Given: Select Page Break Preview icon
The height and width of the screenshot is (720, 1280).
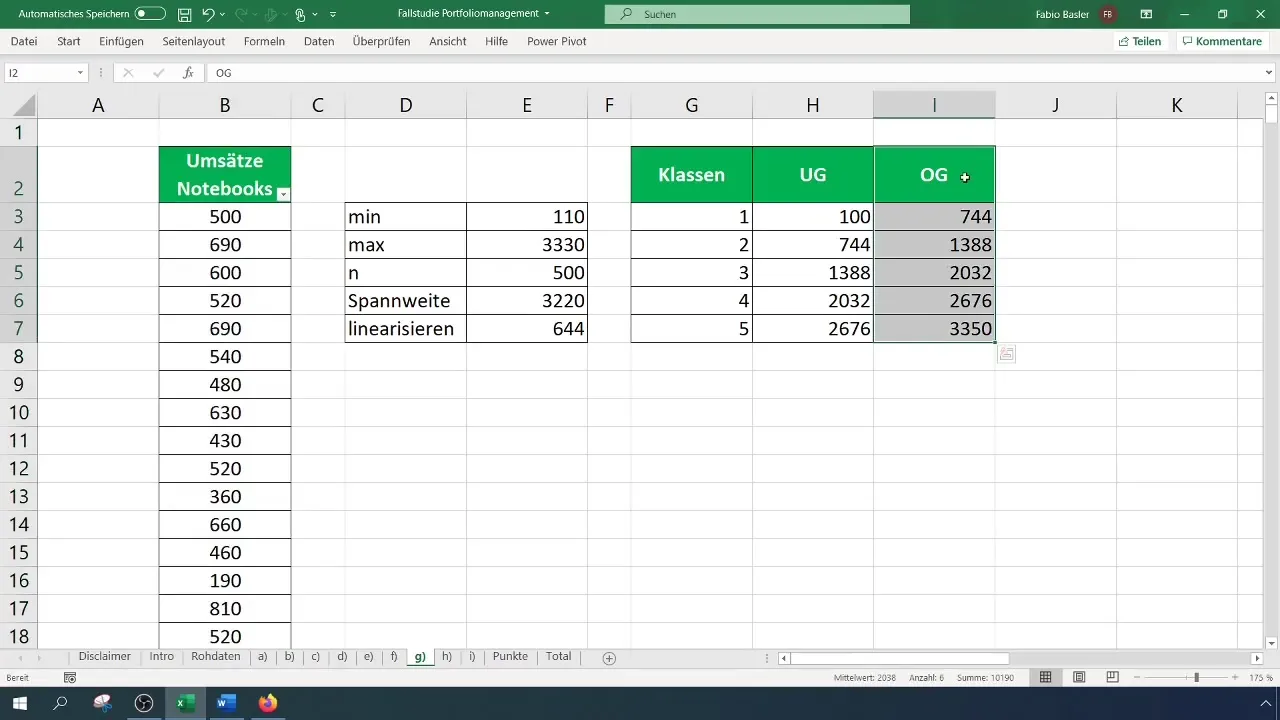Looking at the screenshot, I should pos(1112,677).
